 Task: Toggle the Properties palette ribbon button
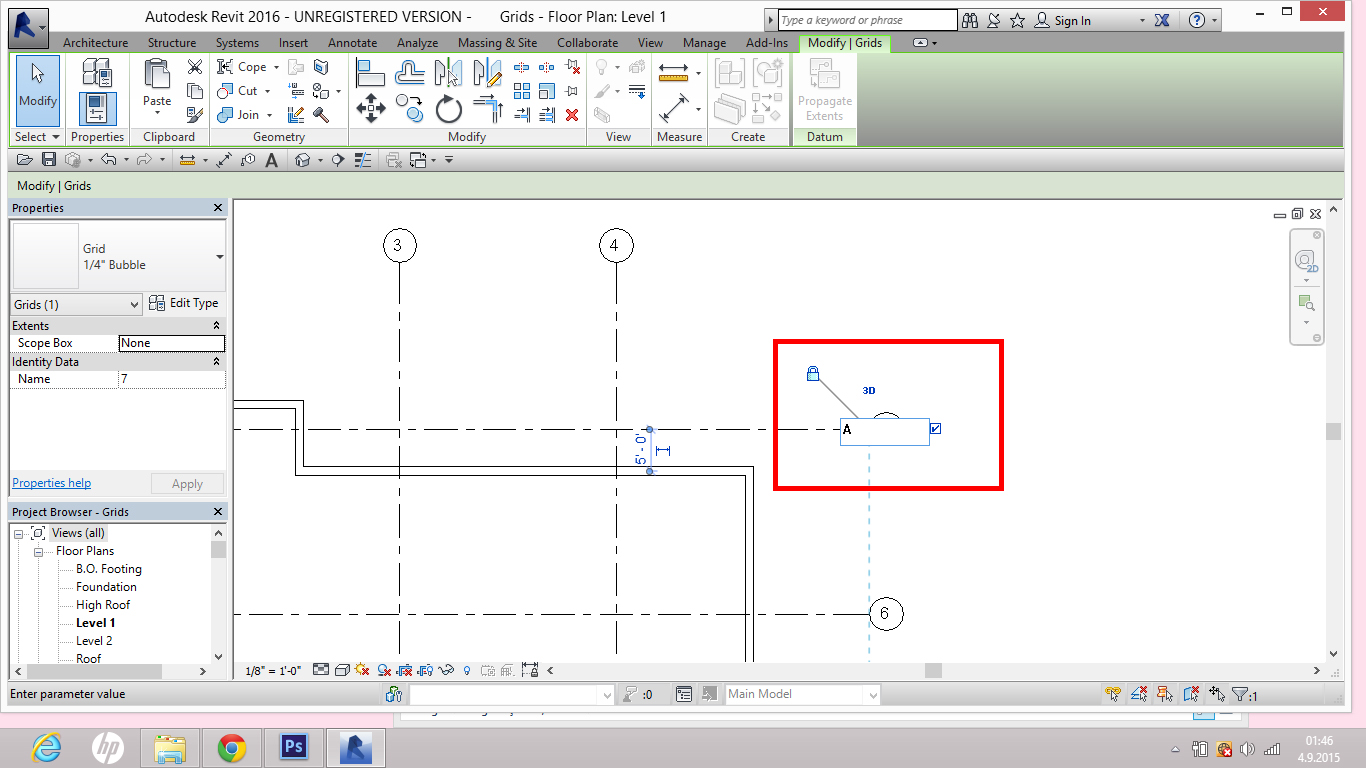click(x=97, y=108)
